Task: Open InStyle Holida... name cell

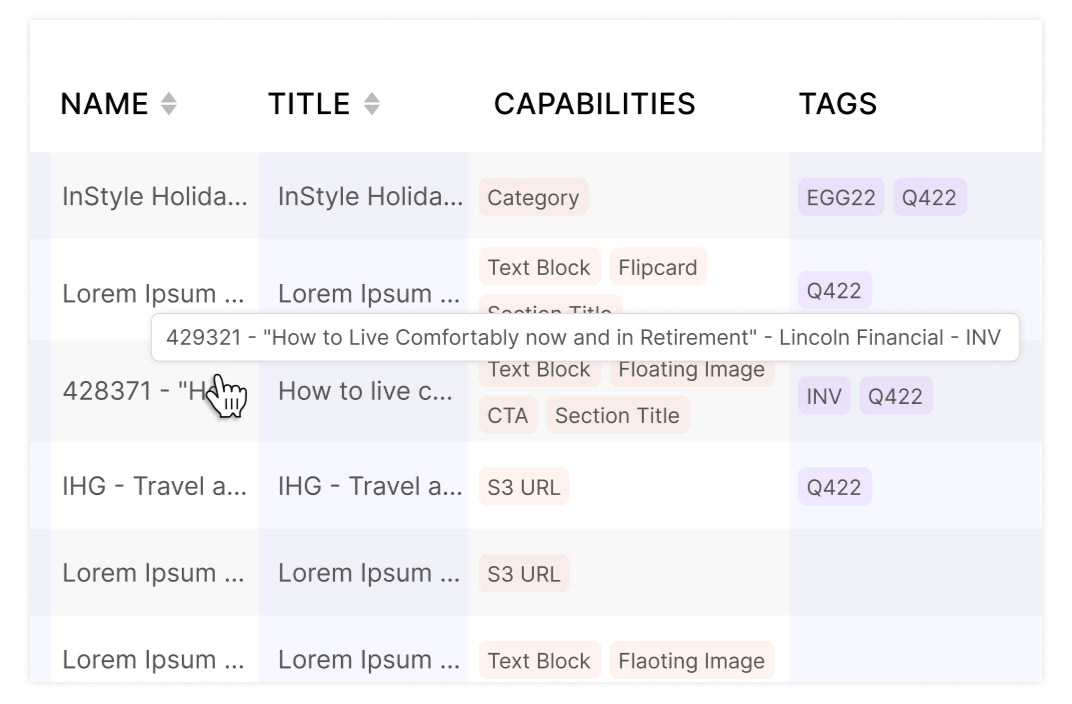Action: pos(155,196)
